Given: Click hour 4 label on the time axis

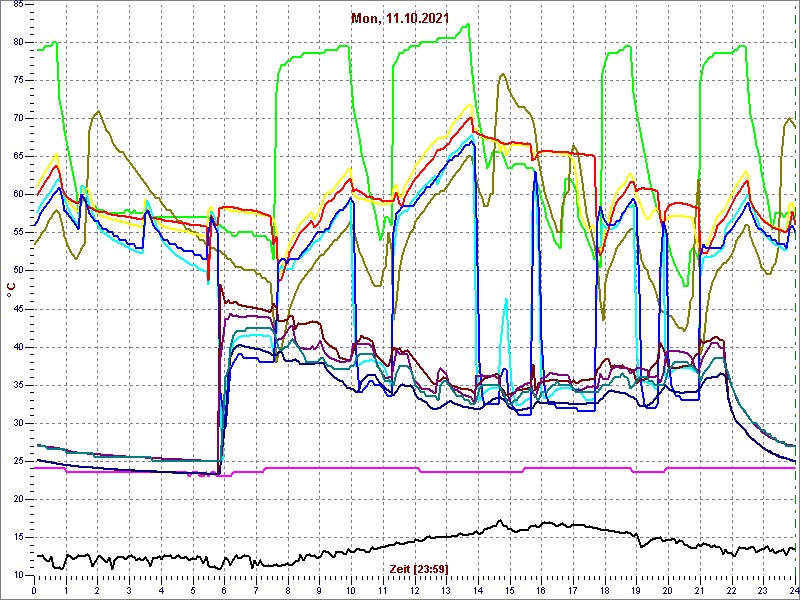Looking at the screenshot, I should 161,590.
